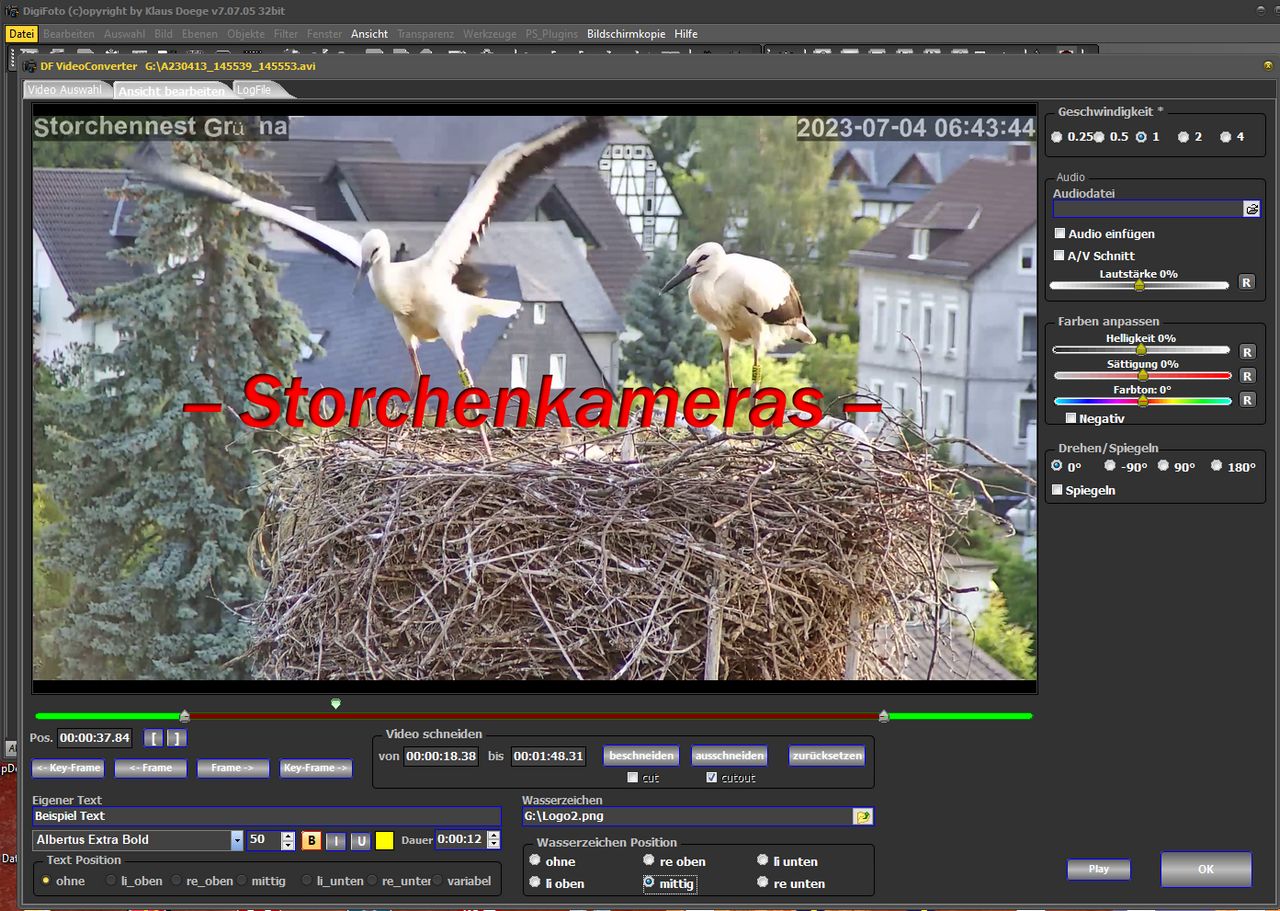The height and width of the screenshot is (911, 1280).
Task: Switch to the Video Auswahl tab
Action: 65,90
